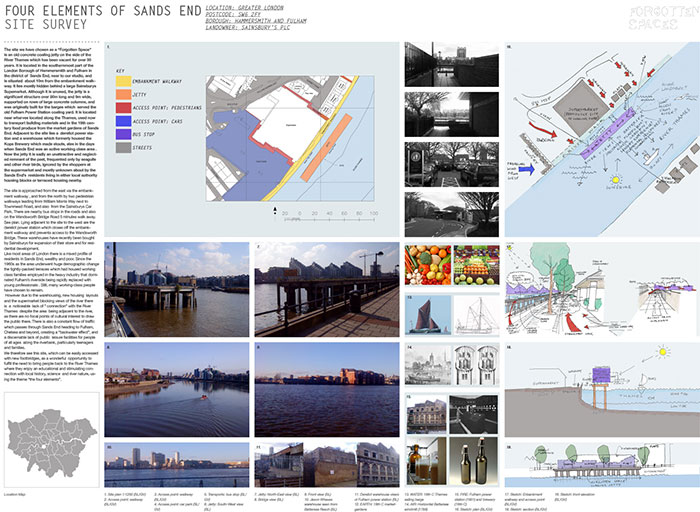Click the yellow sun symbol on sketch plan
This screenshot has height=512, width=700.
tap(616, 179)
